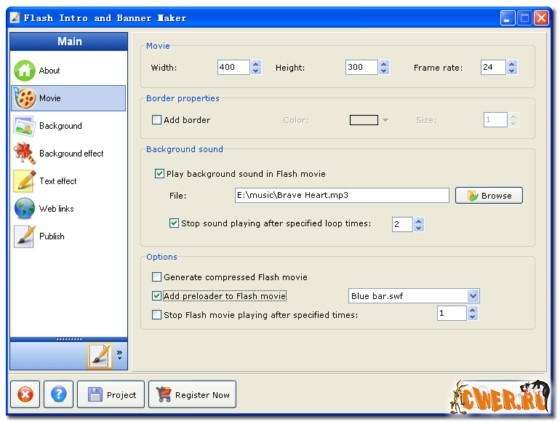Select the Movie item in Main panel
The width and height of the screenshot is (560, 422).
[x=68, y=98]
